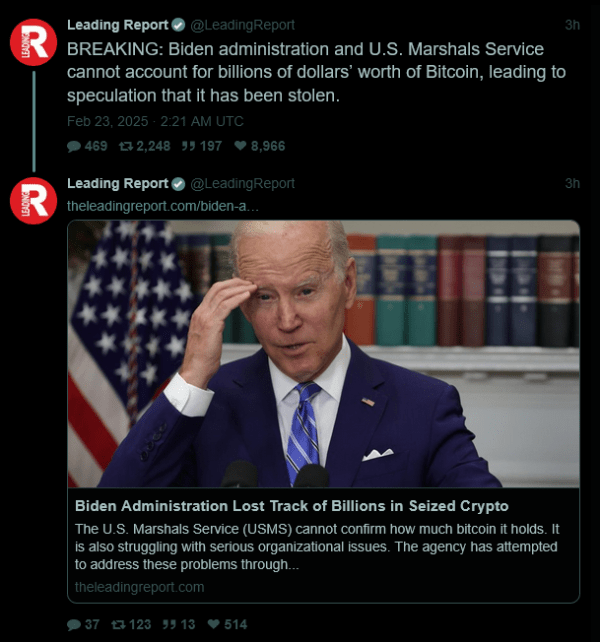Click the Feb 23, 2025 timestamp

click(155, 122)
